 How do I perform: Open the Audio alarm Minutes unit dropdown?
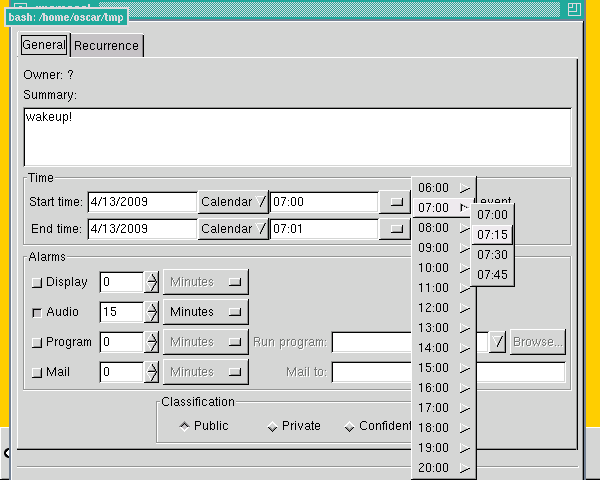(205, 312)
